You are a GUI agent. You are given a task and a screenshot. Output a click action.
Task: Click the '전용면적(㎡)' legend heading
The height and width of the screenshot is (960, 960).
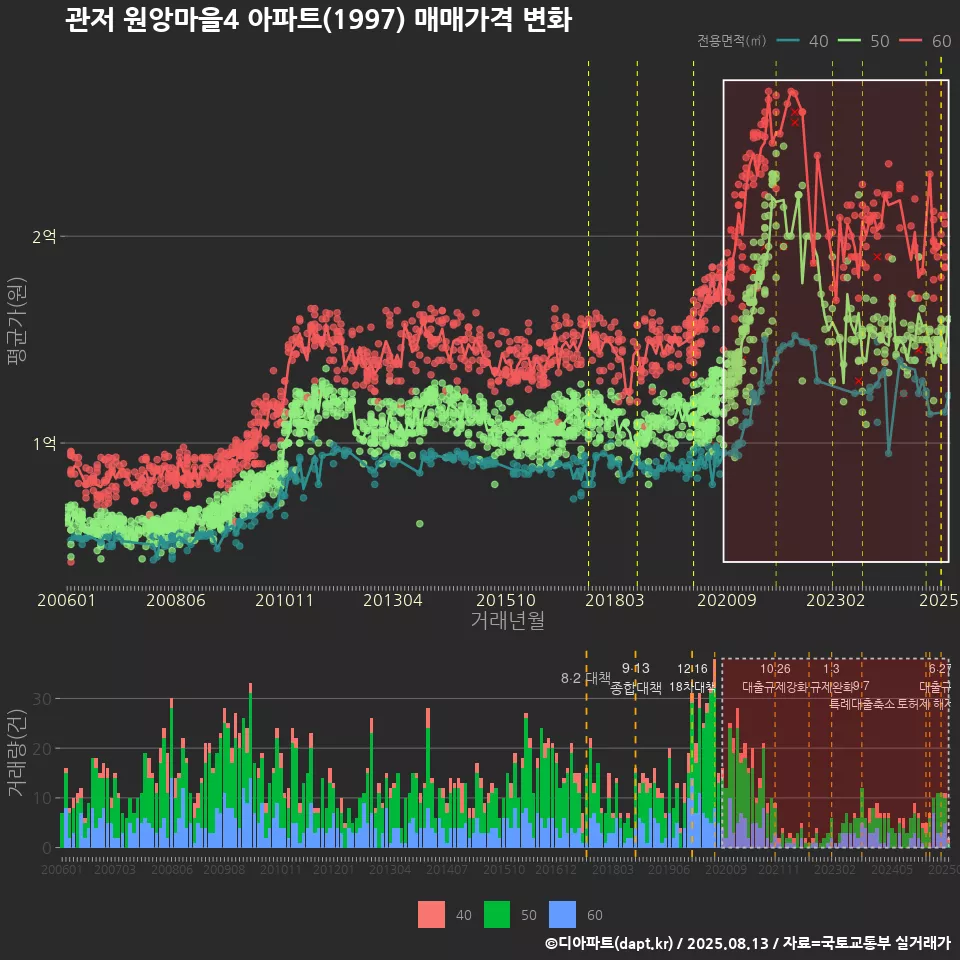[732, 40]
